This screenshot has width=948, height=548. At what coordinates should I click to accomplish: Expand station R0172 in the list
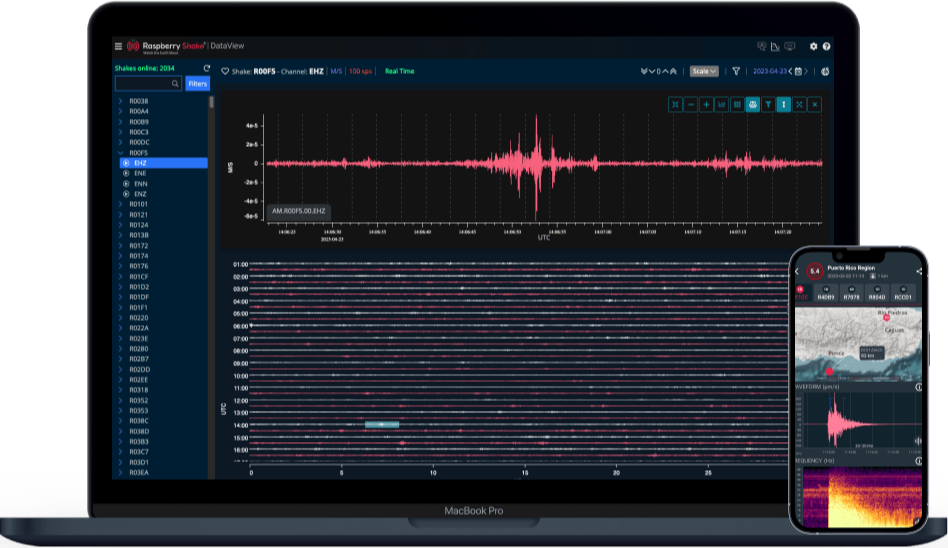coord(120,246)
